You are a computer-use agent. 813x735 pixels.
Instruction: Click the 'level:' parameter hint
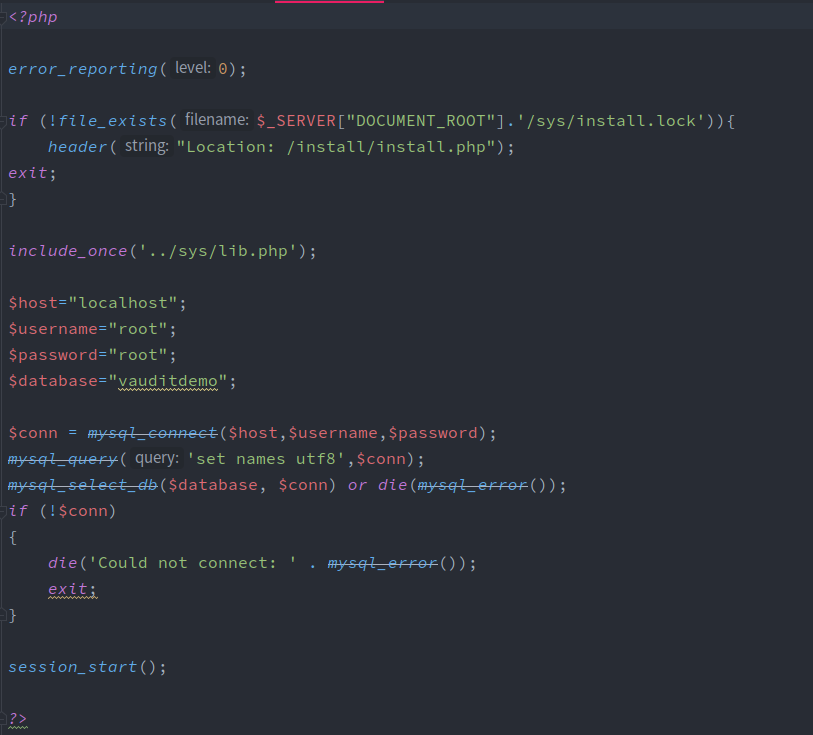[192, 68]
